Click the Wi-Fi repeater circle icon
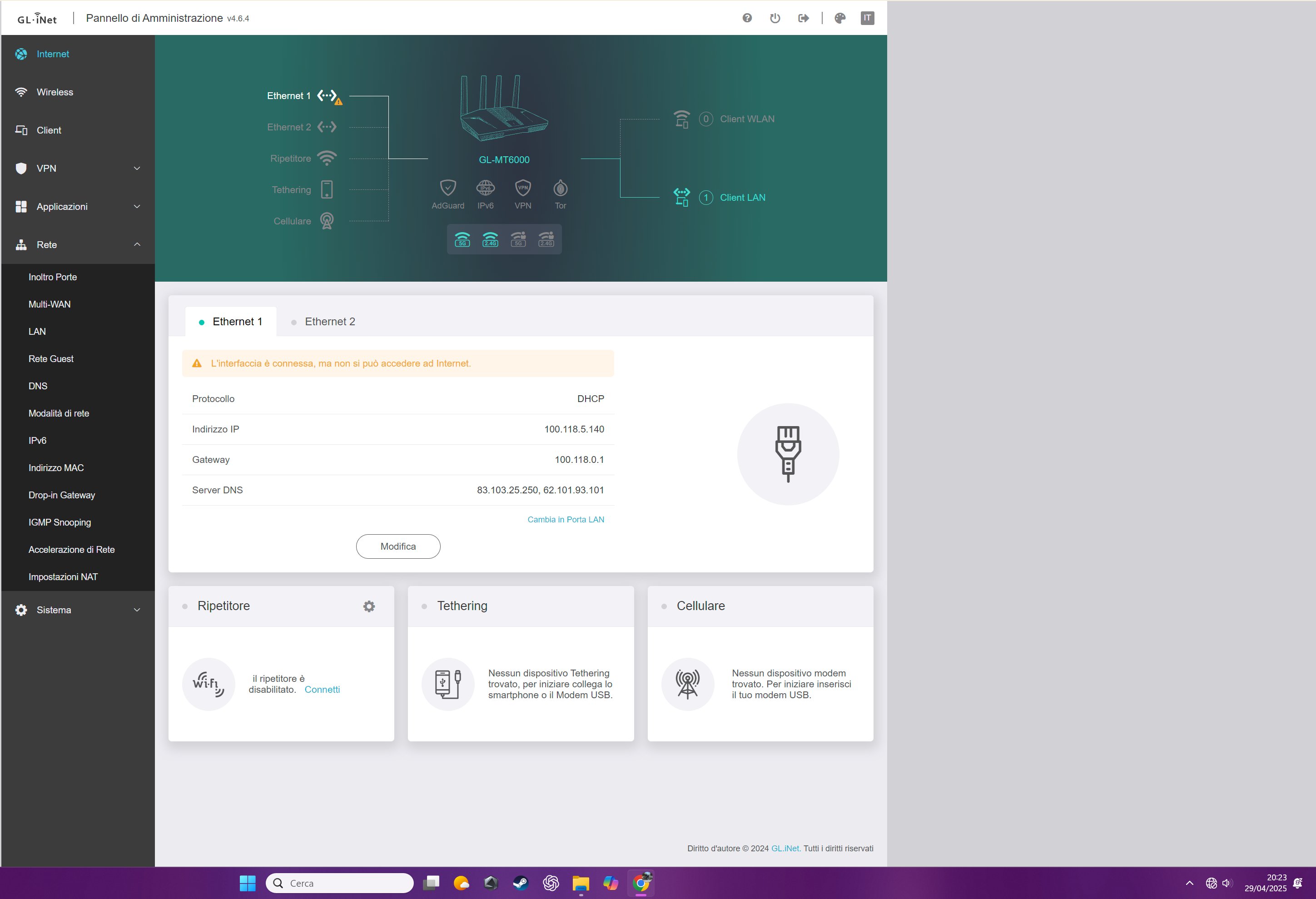 pos(209,684)
